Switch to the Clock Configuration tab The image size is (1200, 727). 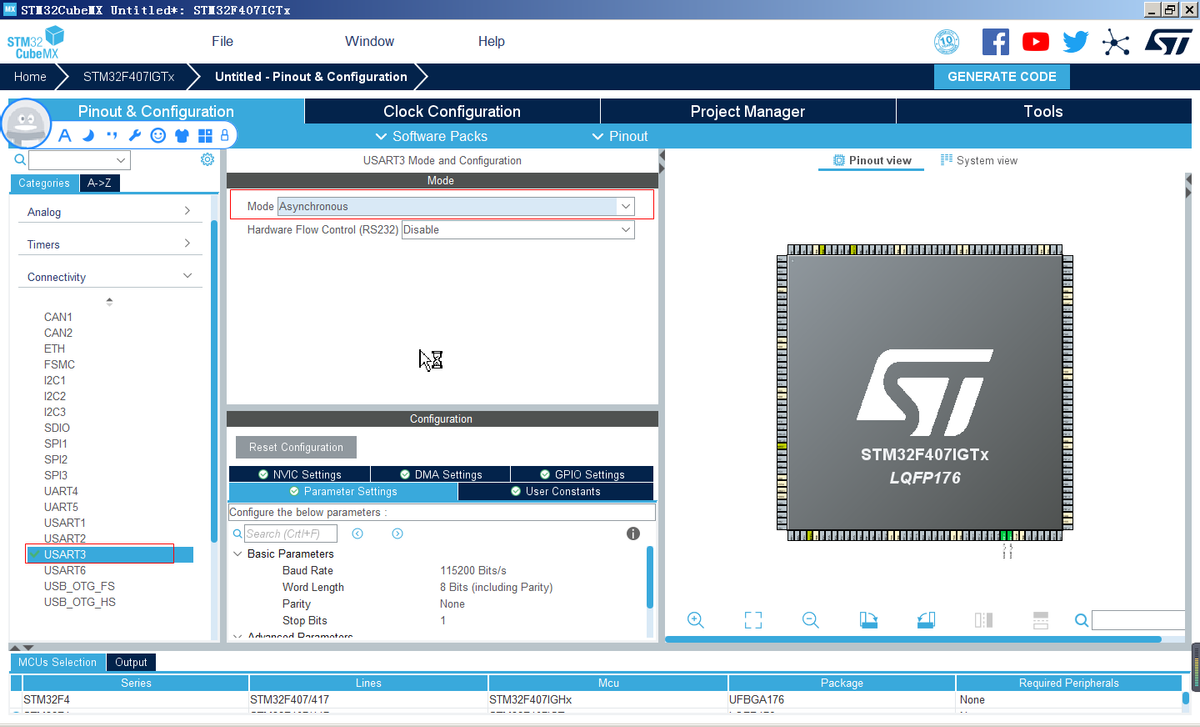click(452, 111)
